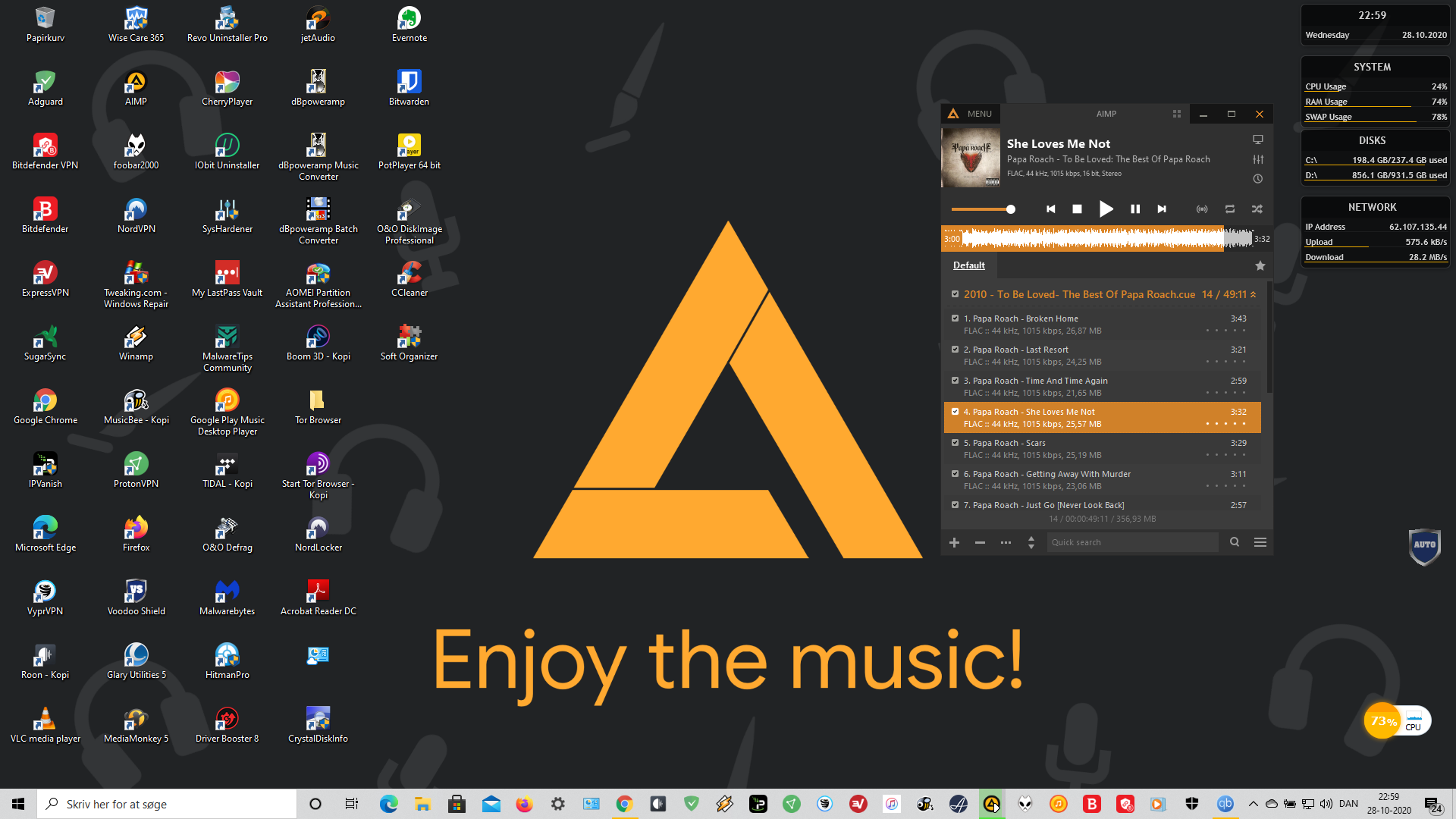1456x819 pixels.
Task: Stop playback with the stop button
Action: (x=1077, y=209)
